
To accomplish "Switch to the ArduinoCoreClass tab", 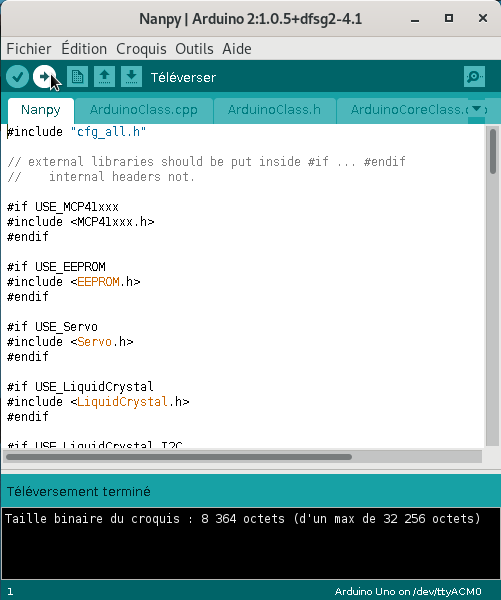I will [402, 110].
